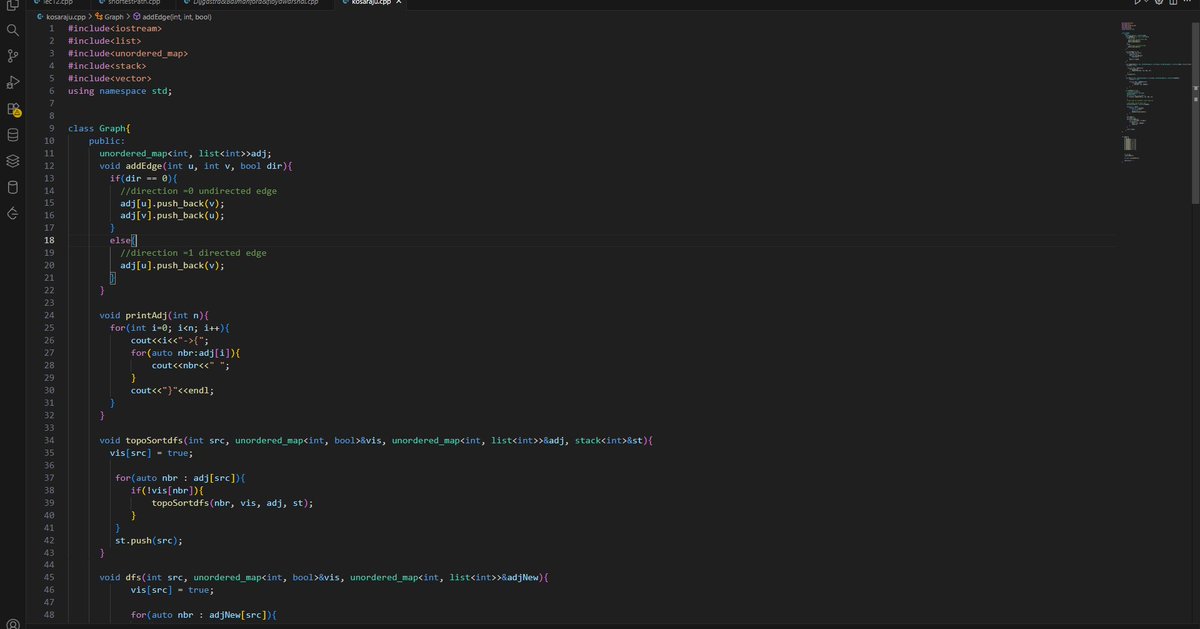Screen dimensions: 1200x629
Task: Click the addEdge method symbol icon in breadcrumb
Action: 137,17
